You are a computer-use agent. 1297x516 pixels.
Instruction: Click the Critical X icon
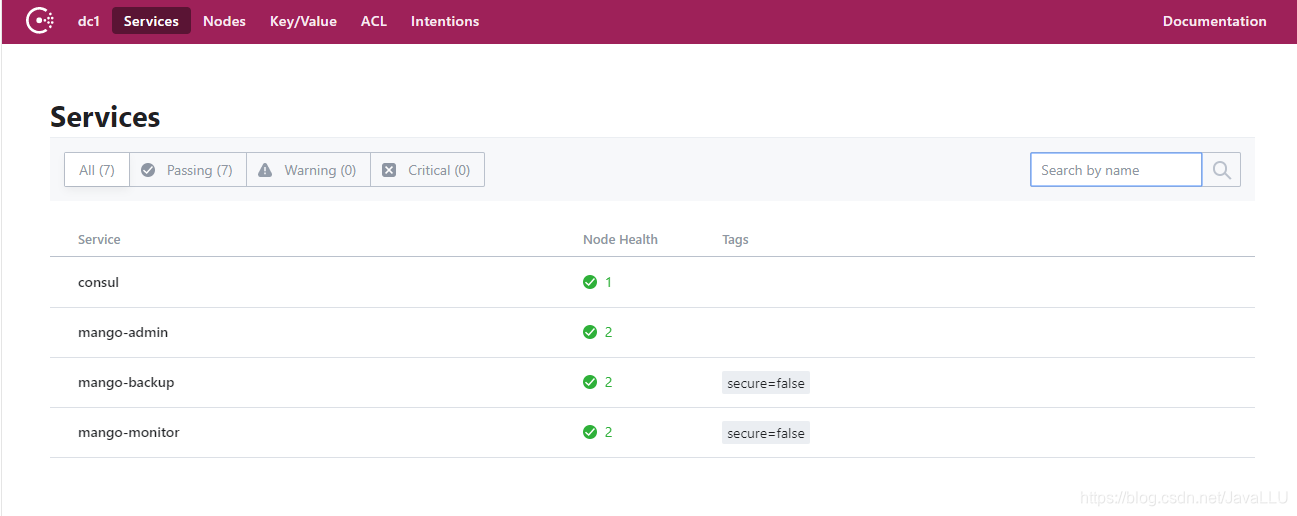389,170
